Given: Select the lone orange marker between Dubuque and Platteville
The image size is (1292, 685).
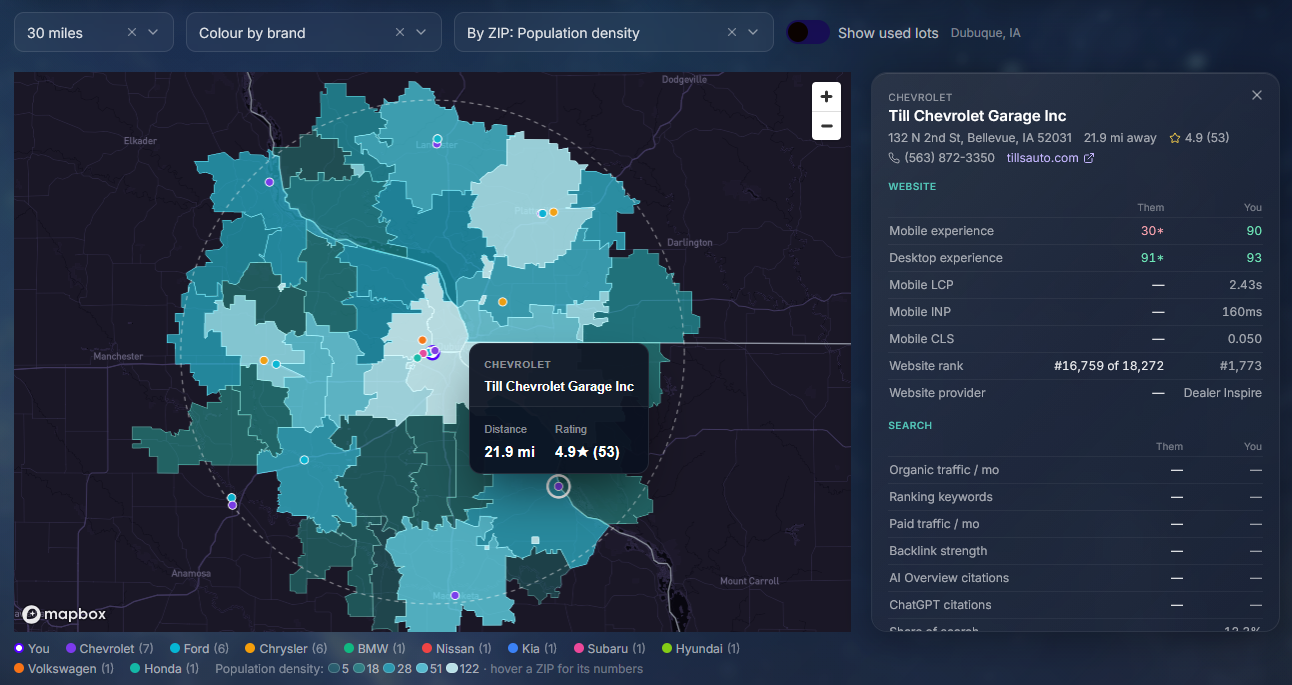Looking at the screenshot, I should pyautogui.click(x=503, y=301).
